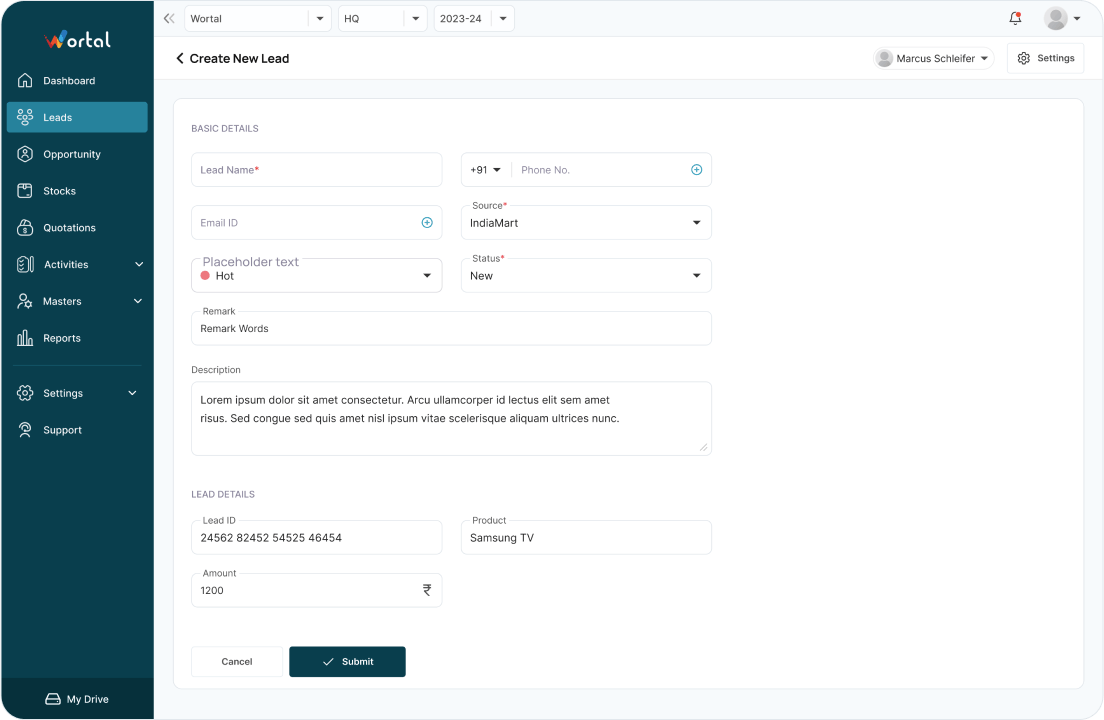Click the plus icon in Email ID field
1104x720 pixels.
[x=427, y=223]
